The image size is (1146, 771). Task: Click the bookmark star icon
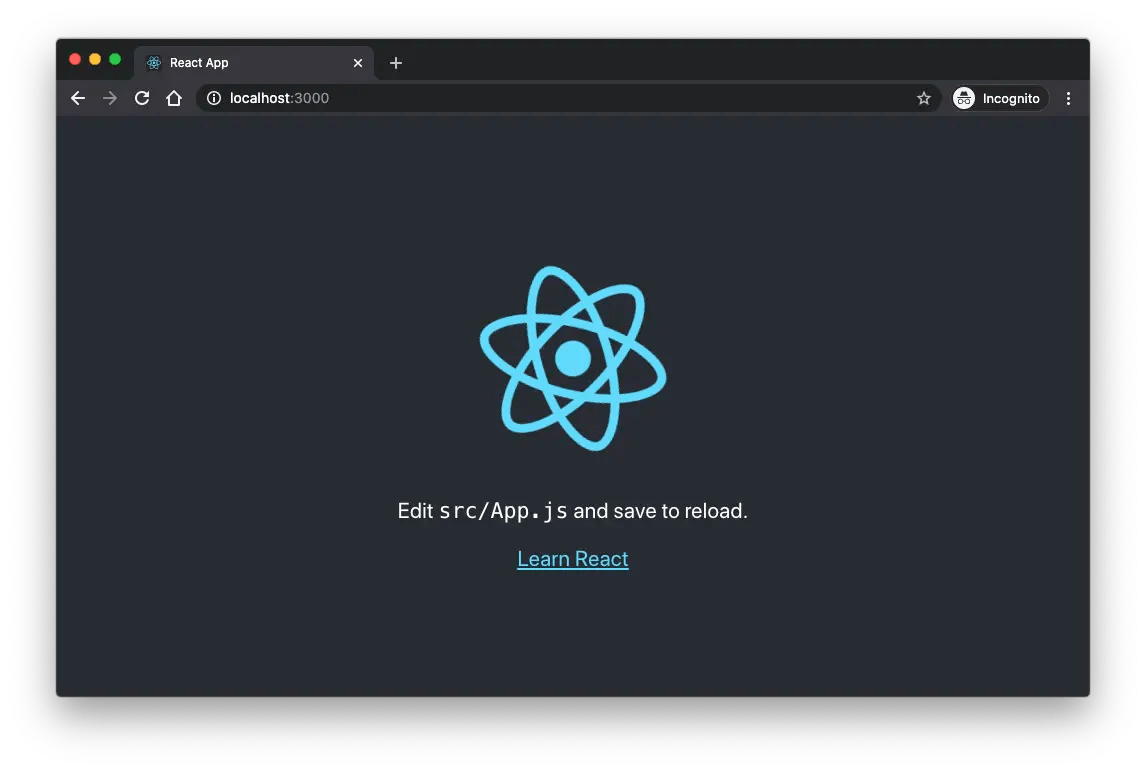coord(923,98)
